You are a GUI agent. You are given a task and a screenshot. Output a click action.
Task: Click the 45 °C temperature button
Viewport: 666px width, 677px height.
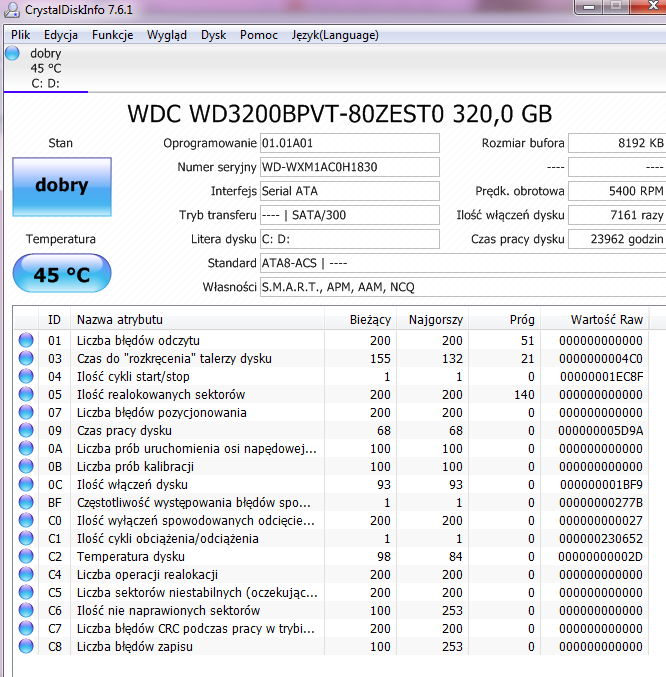pyautogui.click(x=62, y=273)
